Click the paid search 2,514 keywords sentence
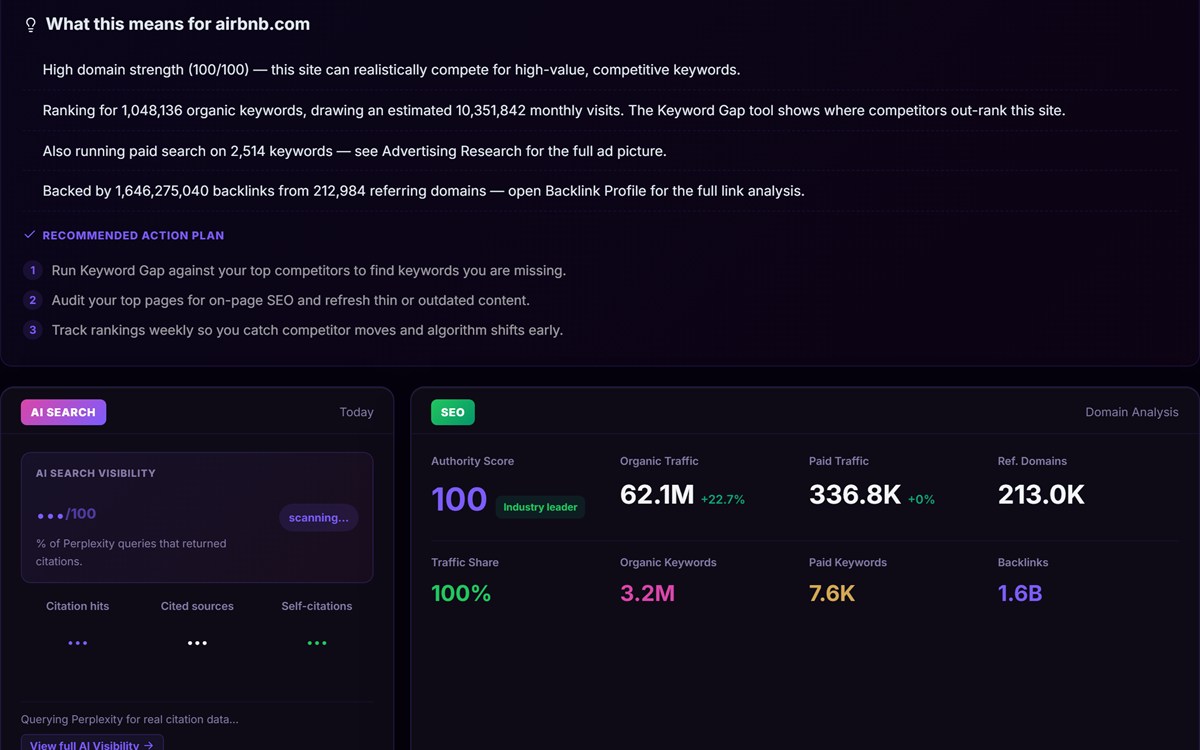Screen dimensions: 1200x750 click(x=355, y=151)
